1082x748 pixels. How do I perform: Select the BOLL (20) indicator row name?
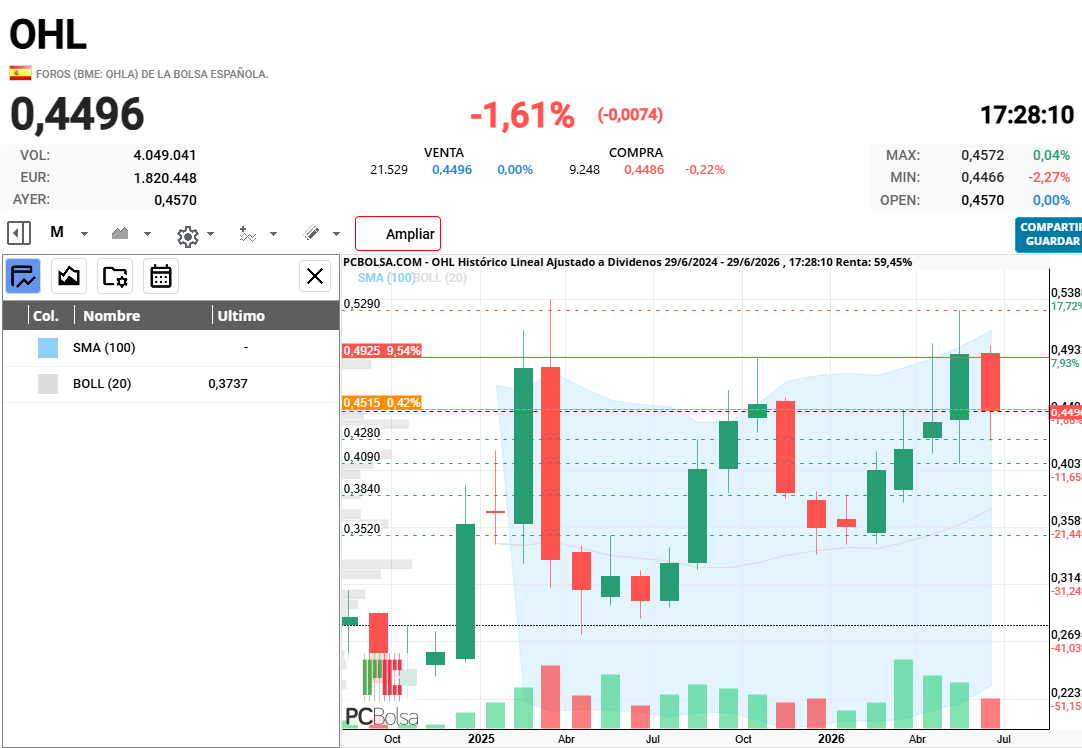[x=102, y=384]
